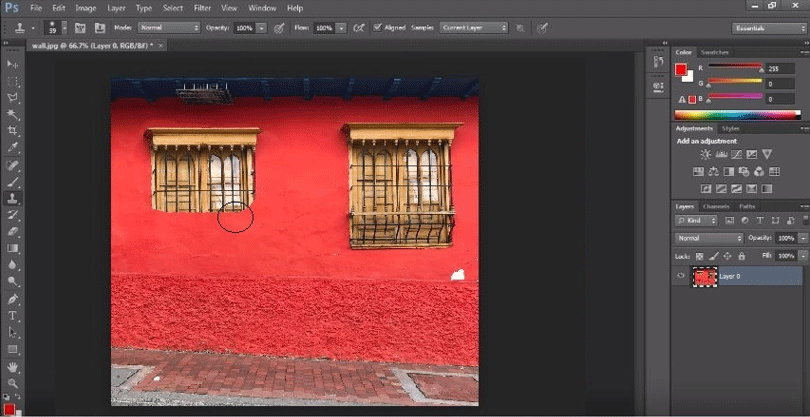This screenshot has width=810, height=417.
Task: Select the Polygonal Lasso tool
Action: coord(12,98)
